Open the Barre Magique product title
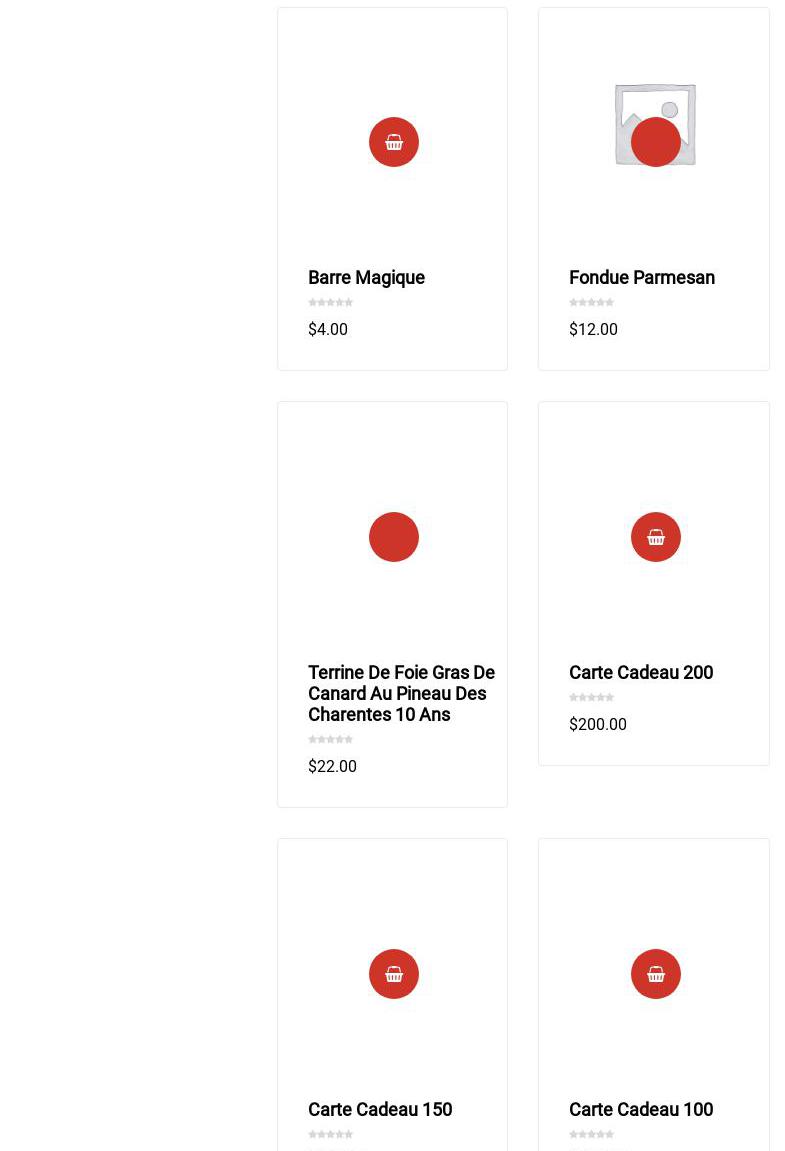 [366, 278]
